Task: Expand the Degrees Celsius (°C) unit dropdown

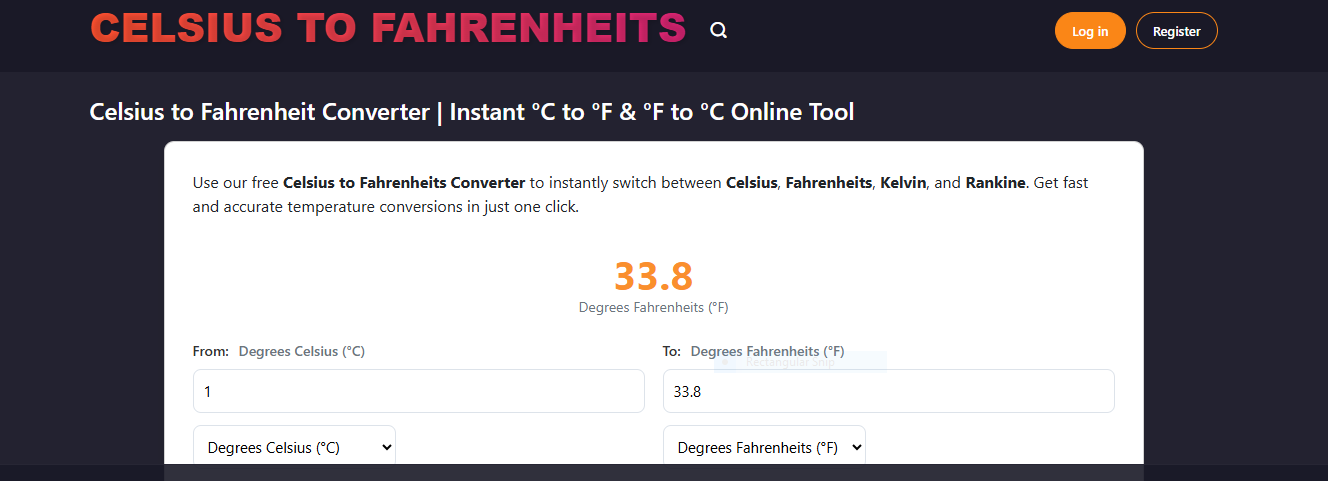Action: click(x=294, y=447)
